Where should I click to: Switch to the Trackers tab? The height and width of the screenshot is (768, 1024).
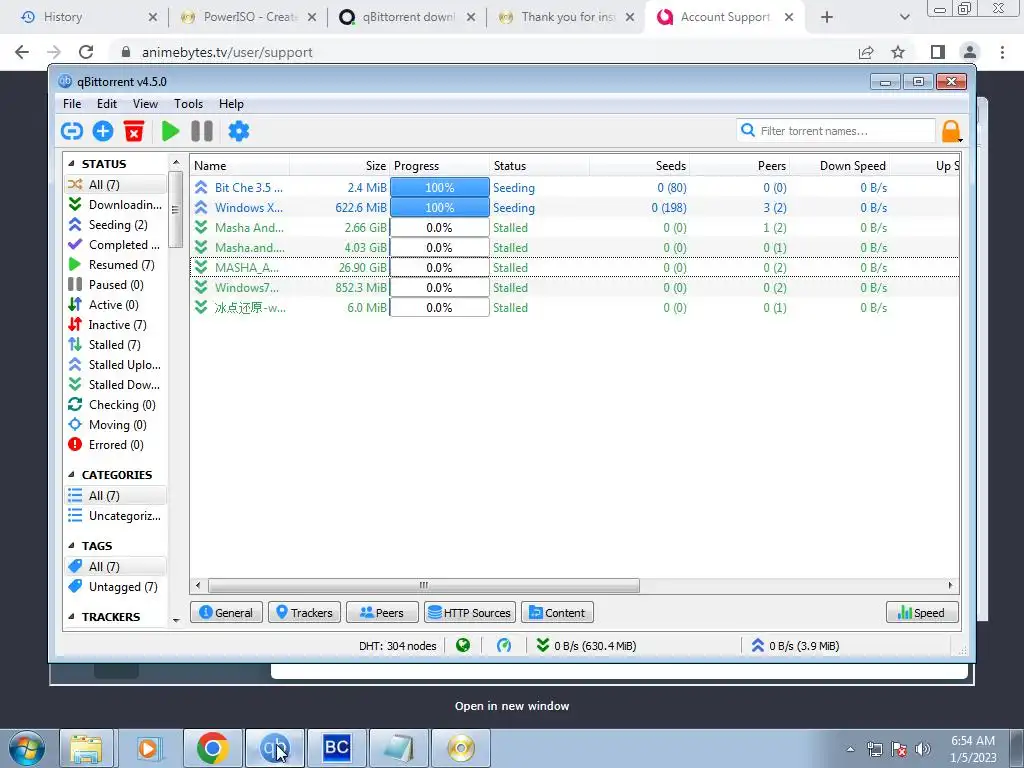304,613
